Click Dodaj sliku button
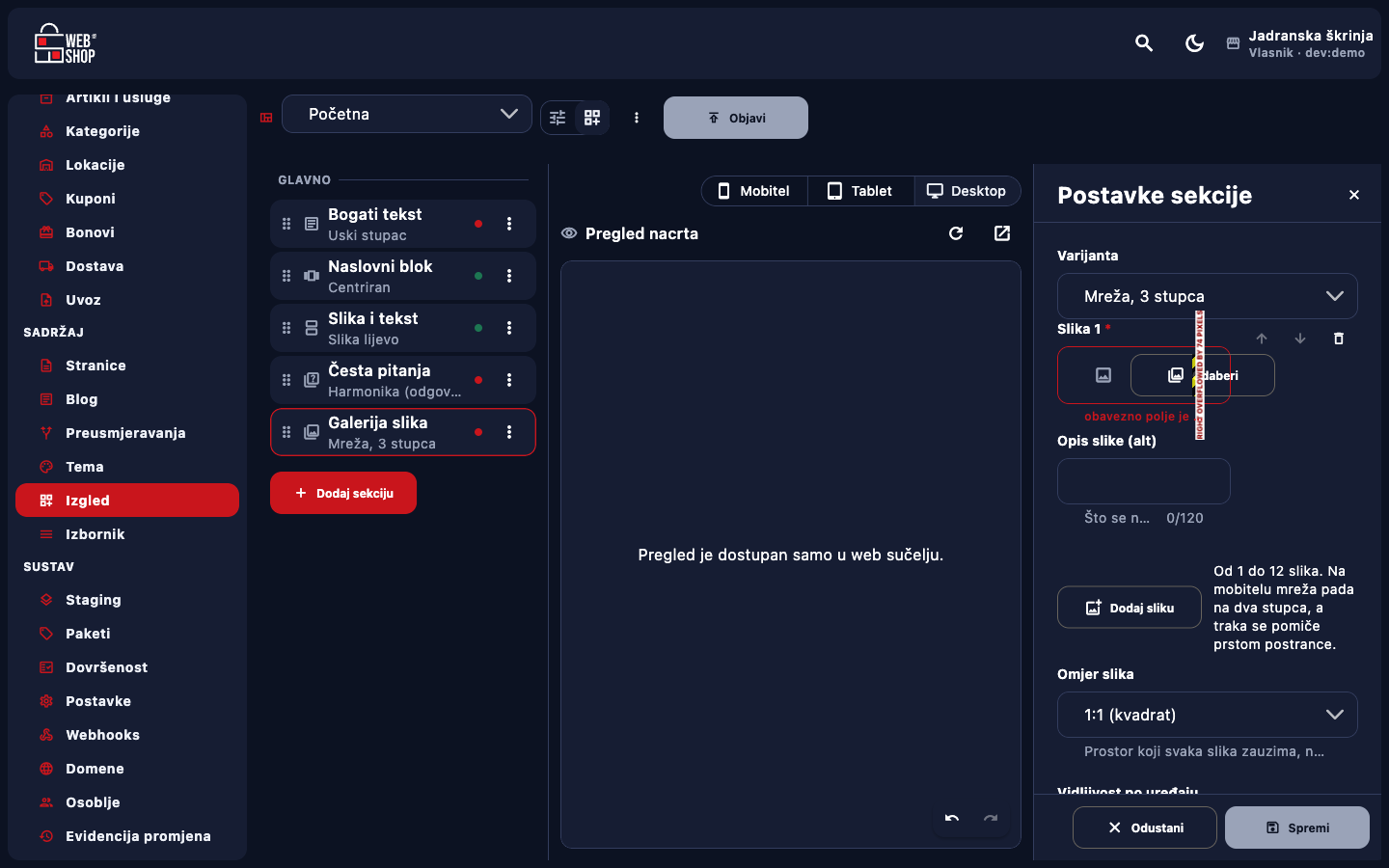Screen dimensions: 1389x868 1130,608
